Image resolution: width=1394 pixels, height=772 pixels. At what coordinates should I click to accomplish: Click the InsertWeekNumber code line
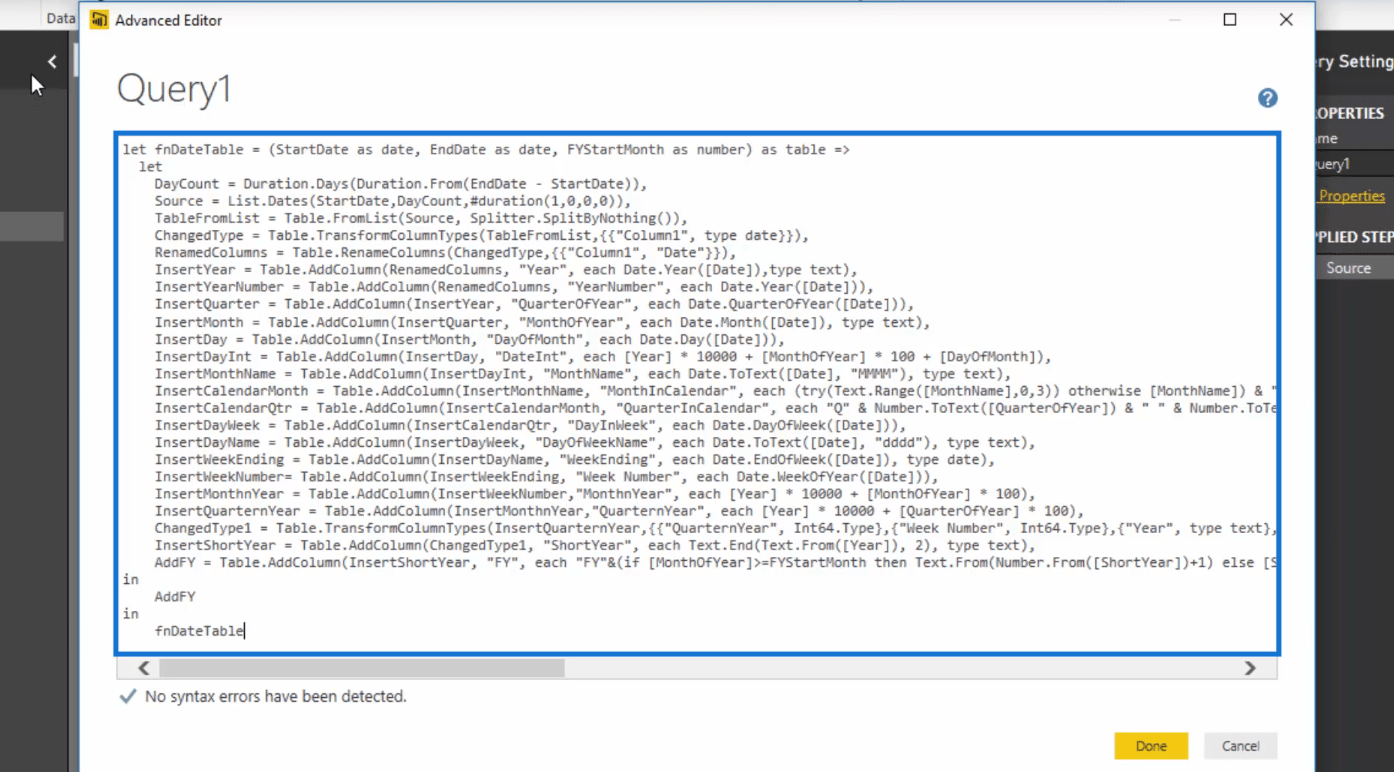point(546,476)
